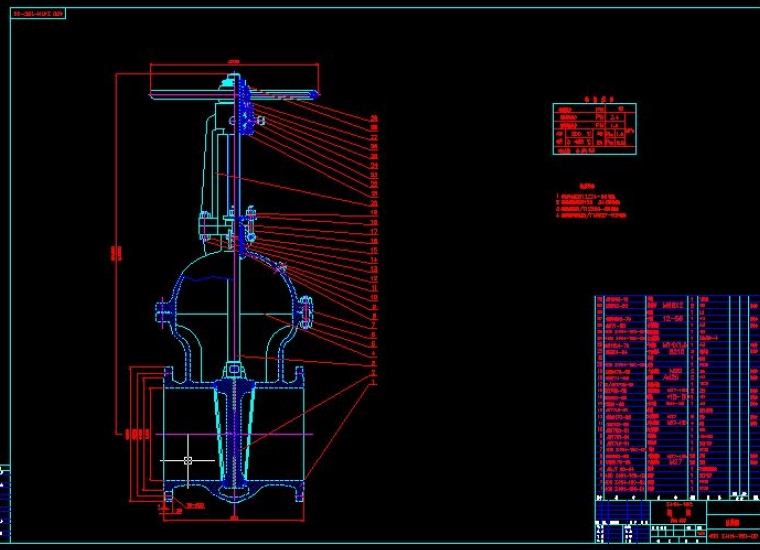This screenshot has height=550, width=760.
Task: Click the crosshair cursor marker near the valve base
Action: click(188, 460)
